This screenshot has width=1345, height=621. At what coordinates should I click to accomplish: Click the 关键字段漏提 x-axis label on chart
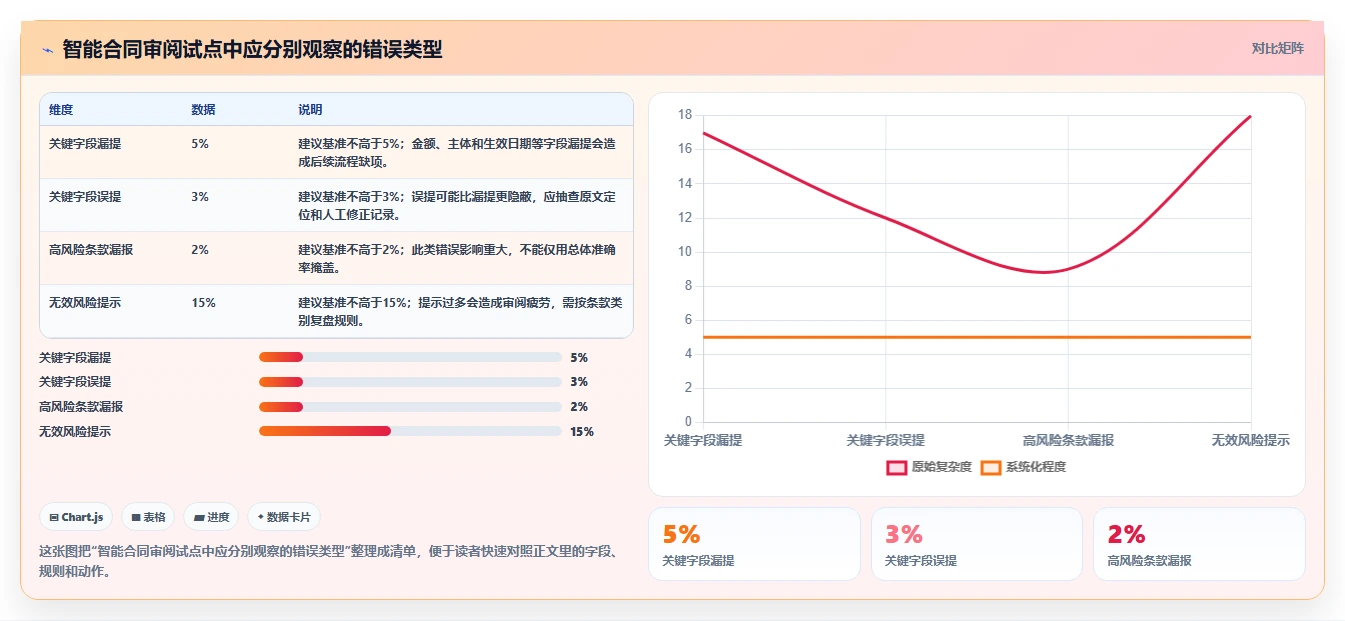703,440
